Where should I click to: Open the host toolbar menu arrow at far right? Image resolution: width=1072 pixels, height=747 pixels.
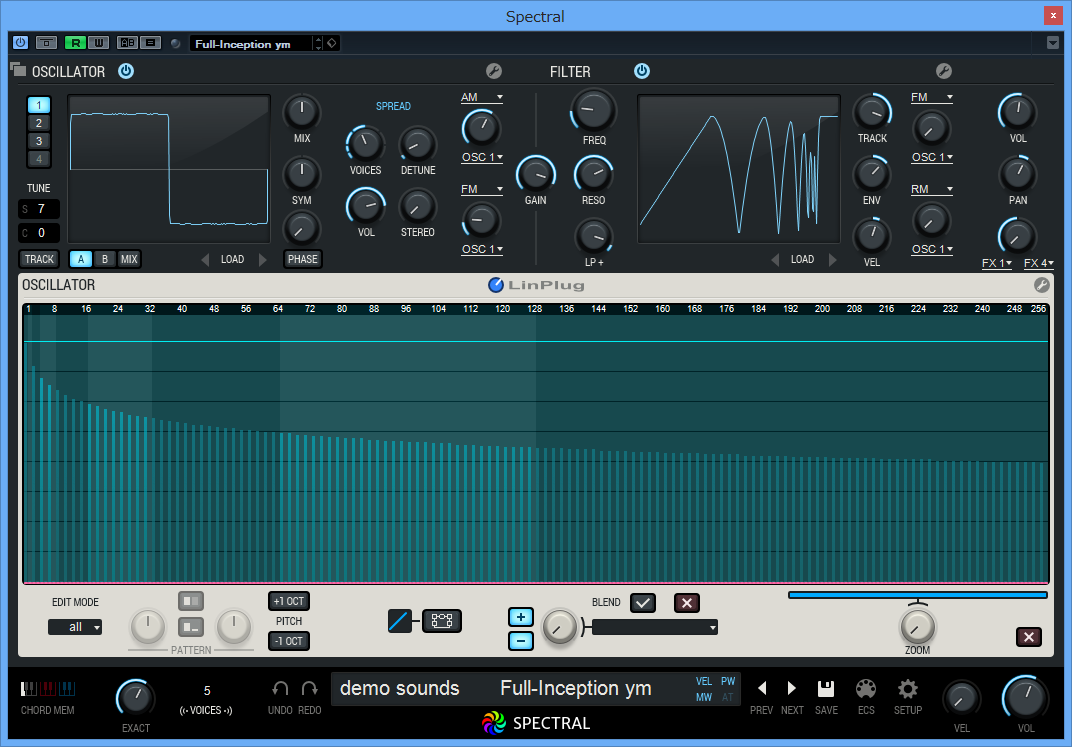coord(1053,43)
